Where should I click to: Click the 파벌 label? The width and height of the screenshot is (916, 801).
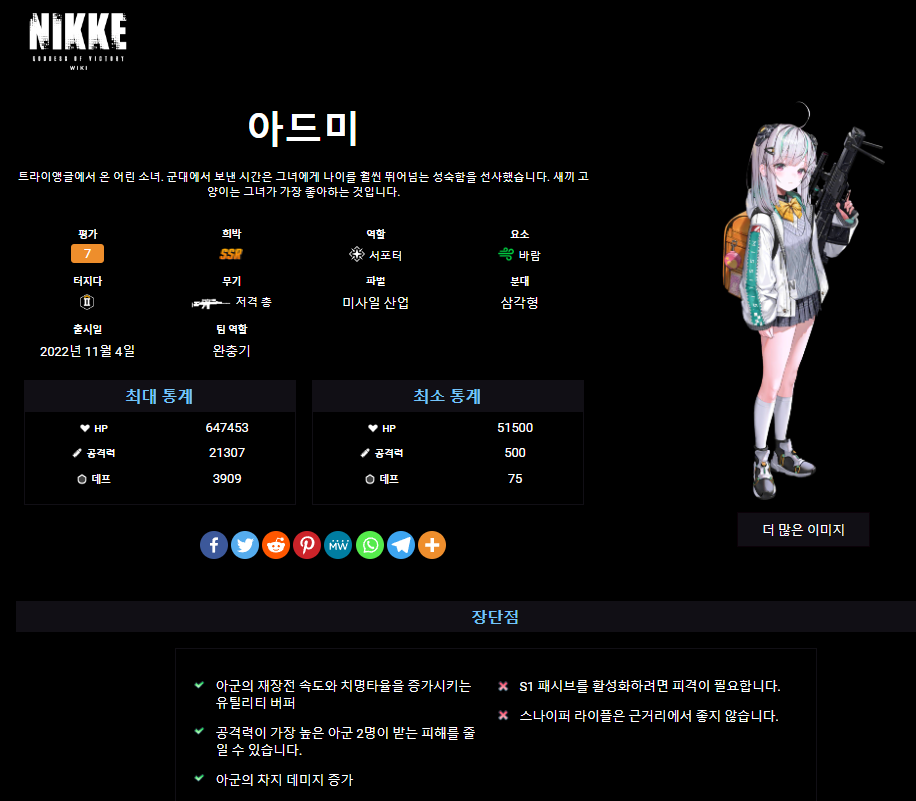point(376,281)
